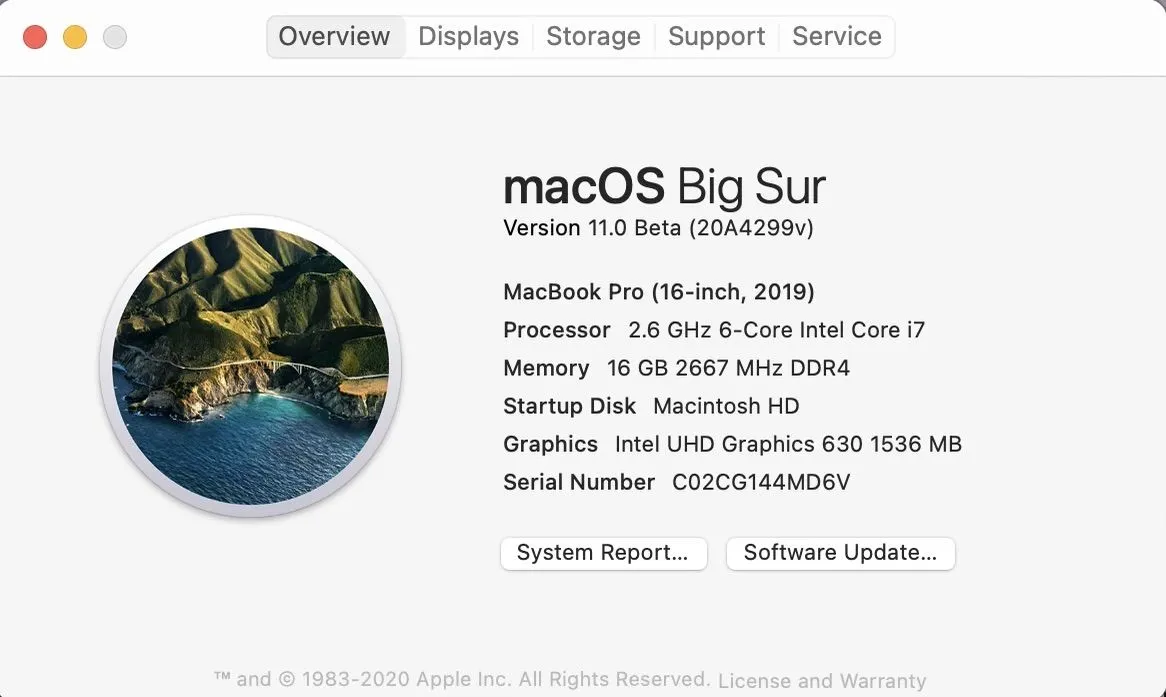Click the Macintosh HD startup disk value
The width and height of the screenshot is (1166, 697).
[726, 406]
